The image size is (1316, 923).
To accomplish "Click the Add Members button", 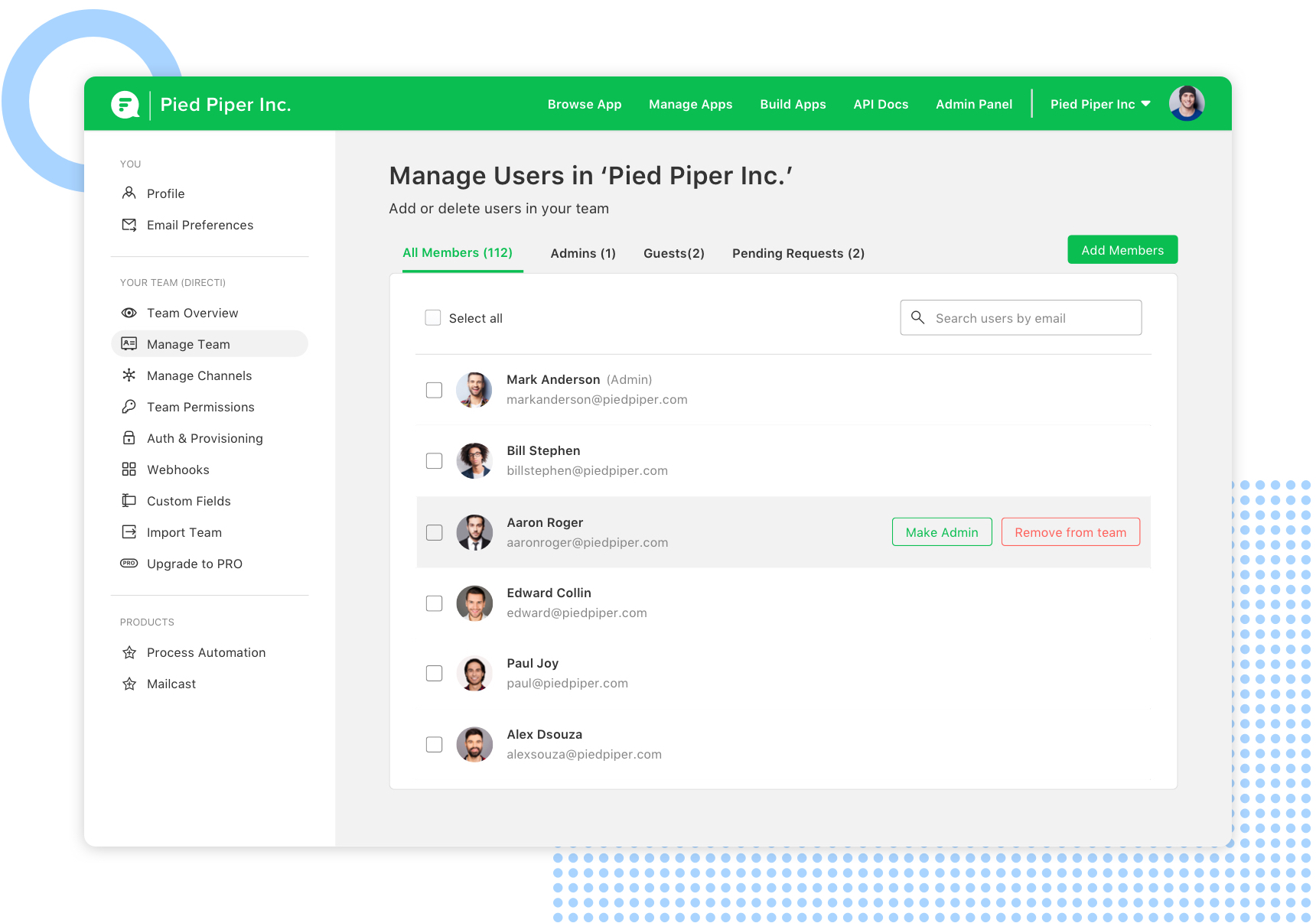I will 1122,250.
